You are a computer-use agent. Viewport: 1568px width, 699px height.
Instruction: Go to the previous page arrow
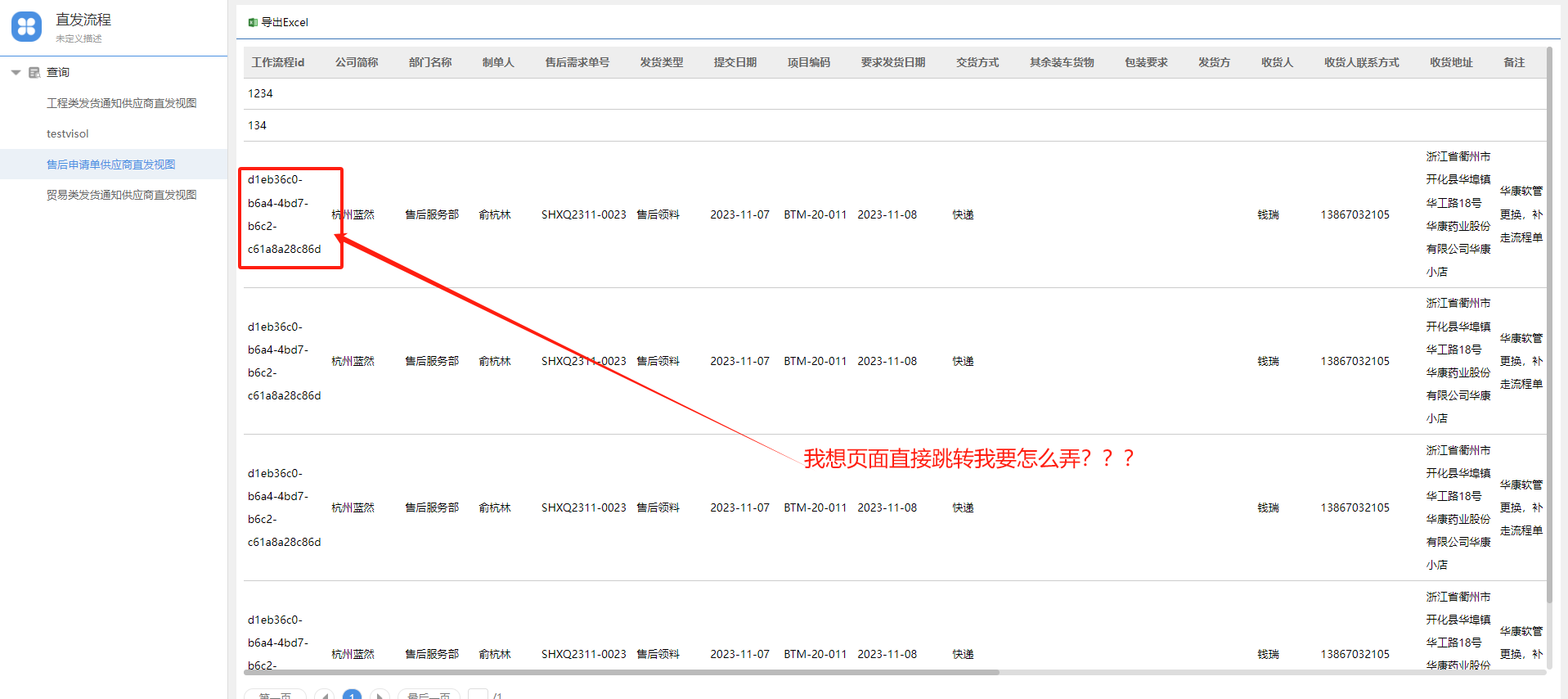tap(325, 695)
